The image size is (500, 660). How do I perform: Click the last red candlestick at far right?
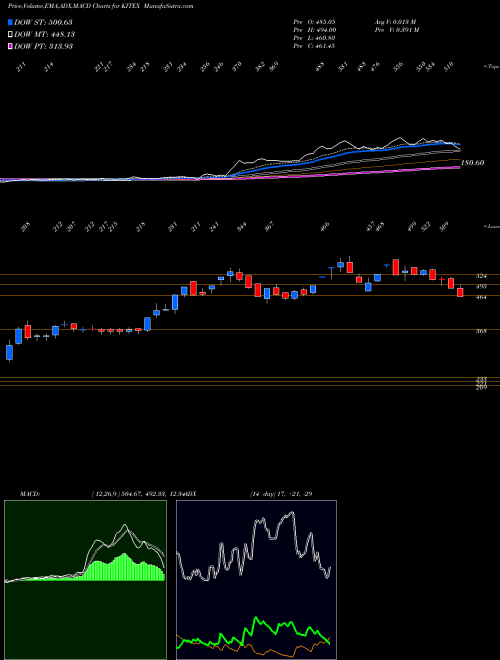pos(460,292)
